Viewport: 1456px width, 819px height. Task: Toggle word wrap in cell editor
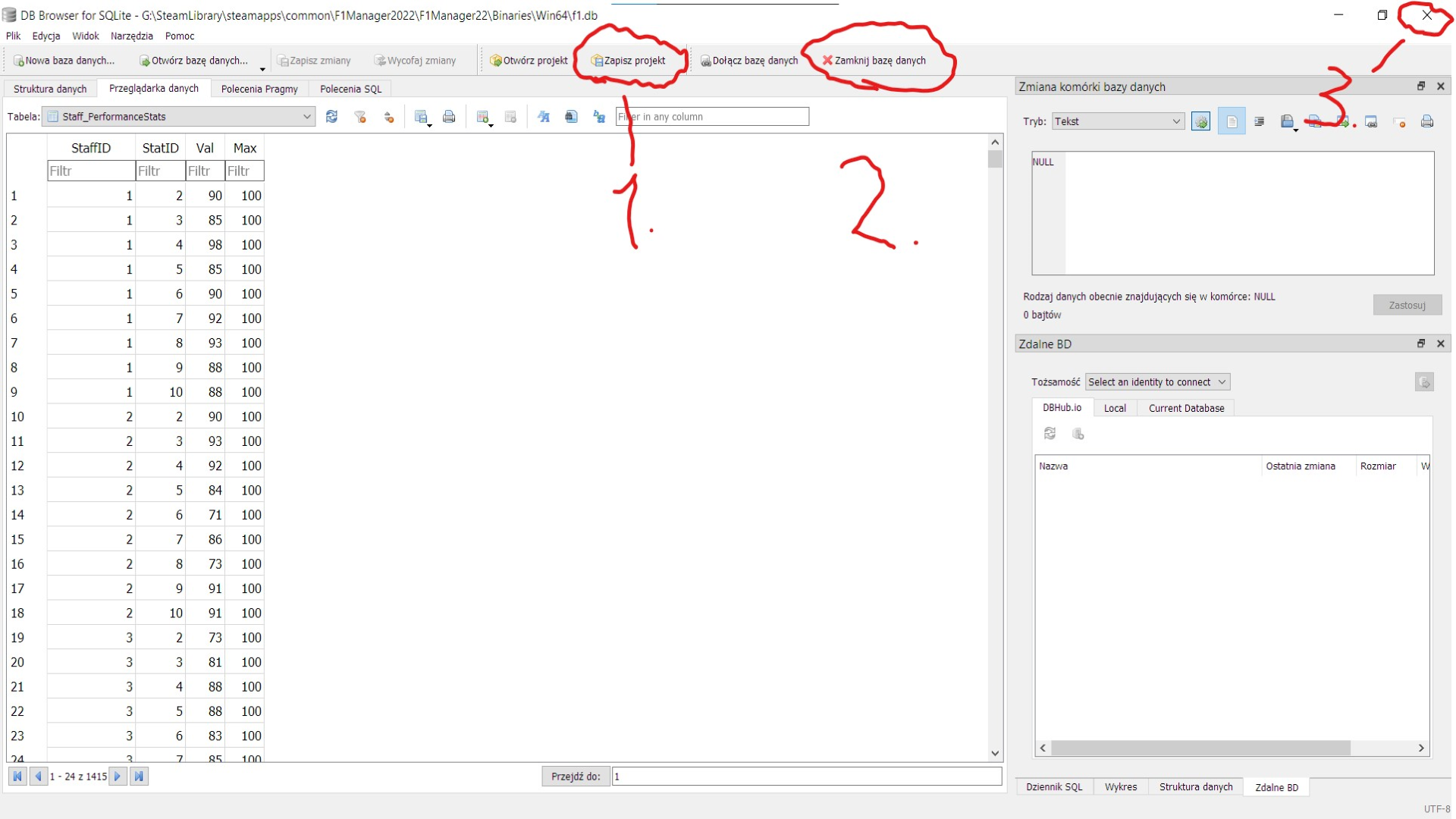tap(1232, 121)
